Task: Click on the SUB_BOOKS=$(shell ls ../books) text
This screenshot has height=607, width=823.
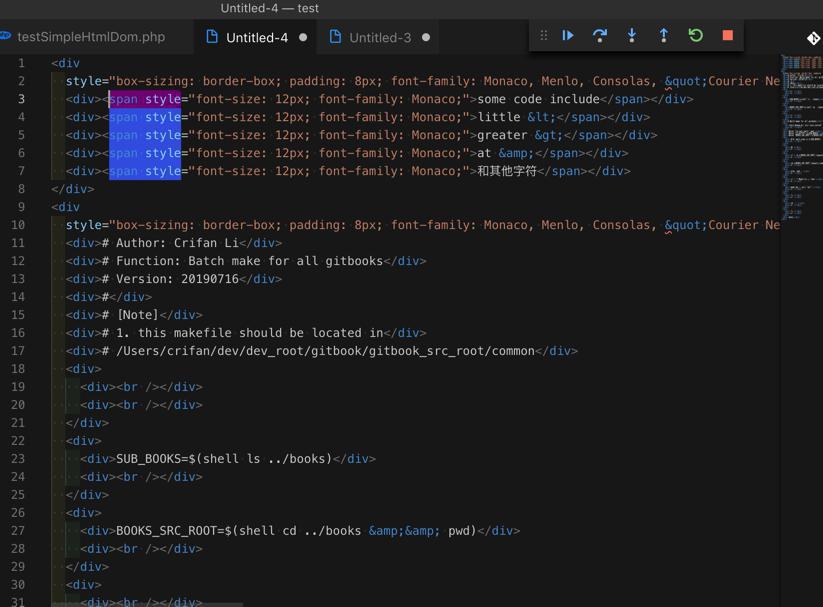Action: tap(223, 459)
